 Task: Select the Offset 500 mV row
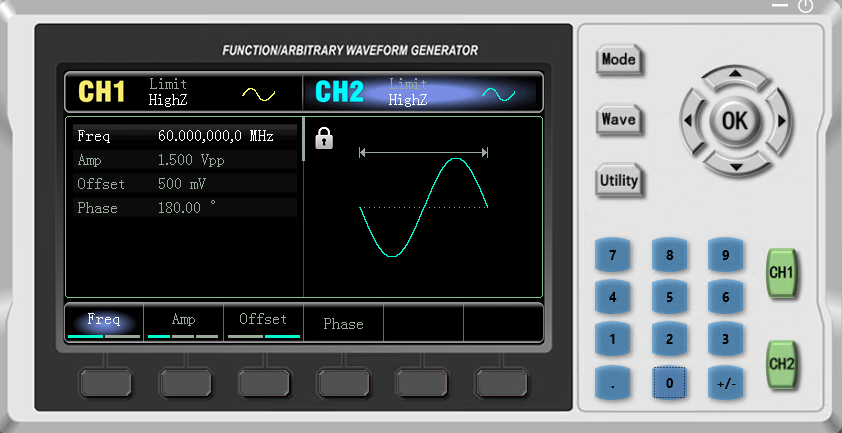coord(185,184)
